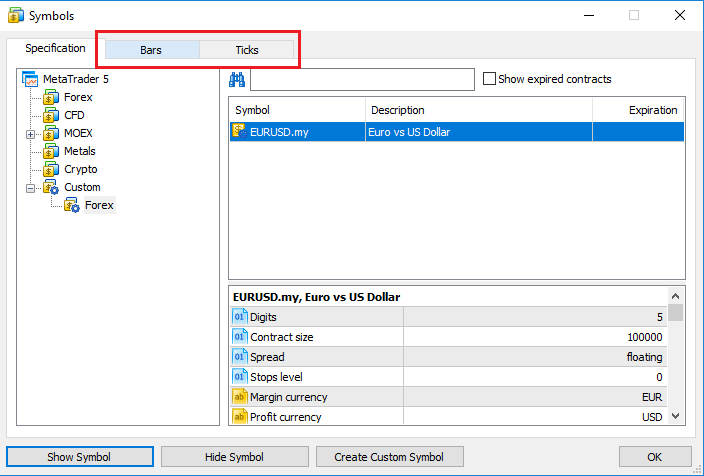Click the specification scrollbar up arrow
The width and height of the screenshot is (704, 476).
pyautogui.click(x=675, y=296)
